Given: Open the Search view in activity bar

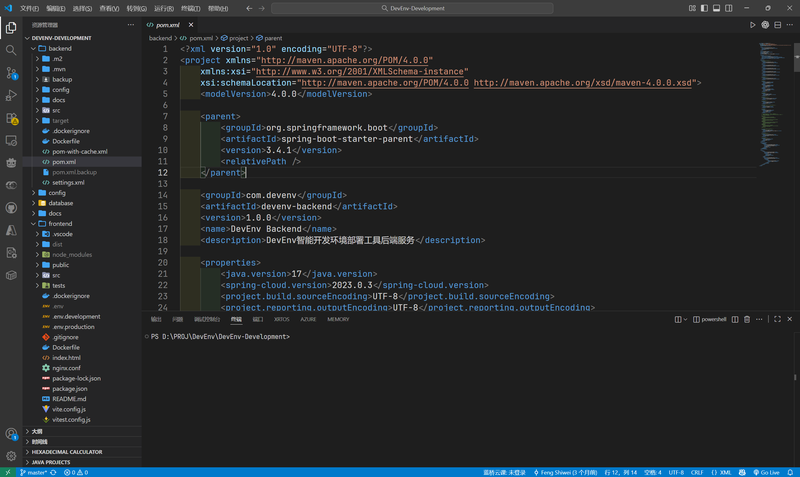Looking at the screenshot, I should pos(11,50).
